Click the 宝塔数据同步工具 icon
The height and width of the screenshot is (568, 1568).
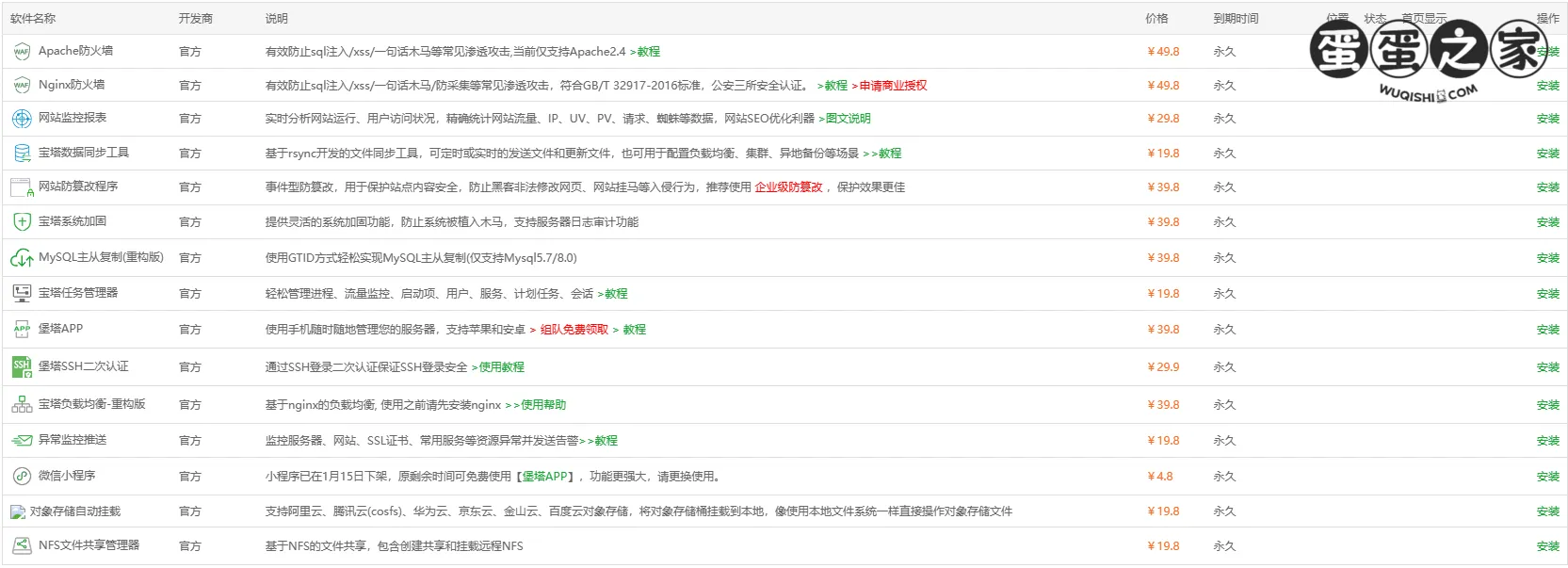(x=22, y=153)
